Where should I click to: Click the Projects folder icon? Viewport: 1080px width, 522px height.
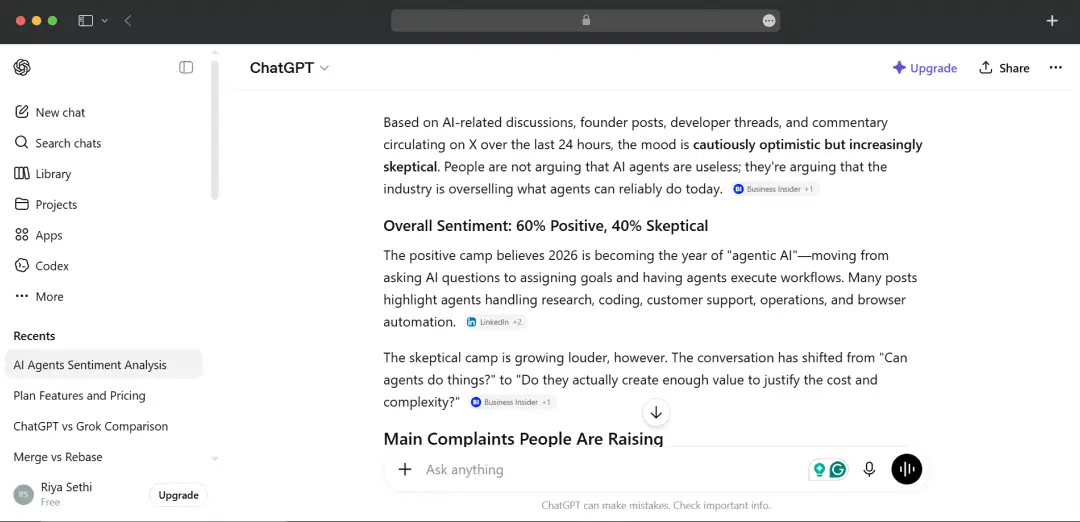point(21,205)
